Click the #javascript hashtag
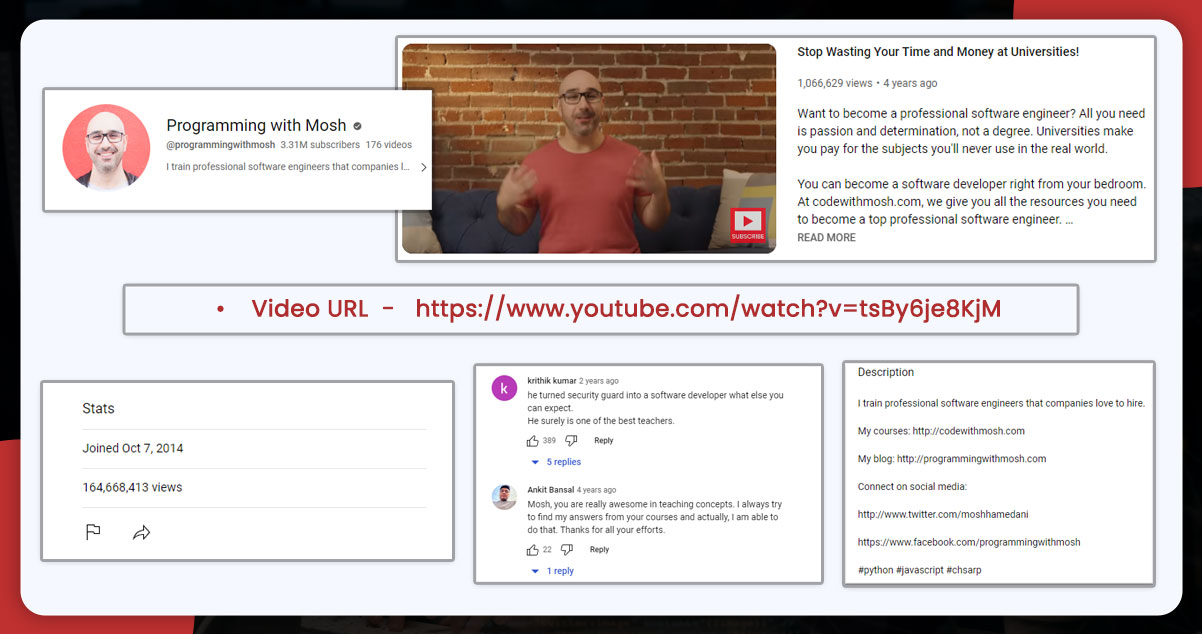 (x=919, y=570)
